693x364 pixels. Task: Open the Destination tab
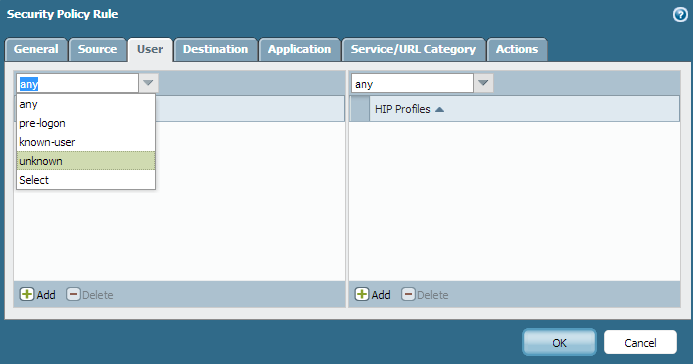pyautogui.click(x=216, y=49)
